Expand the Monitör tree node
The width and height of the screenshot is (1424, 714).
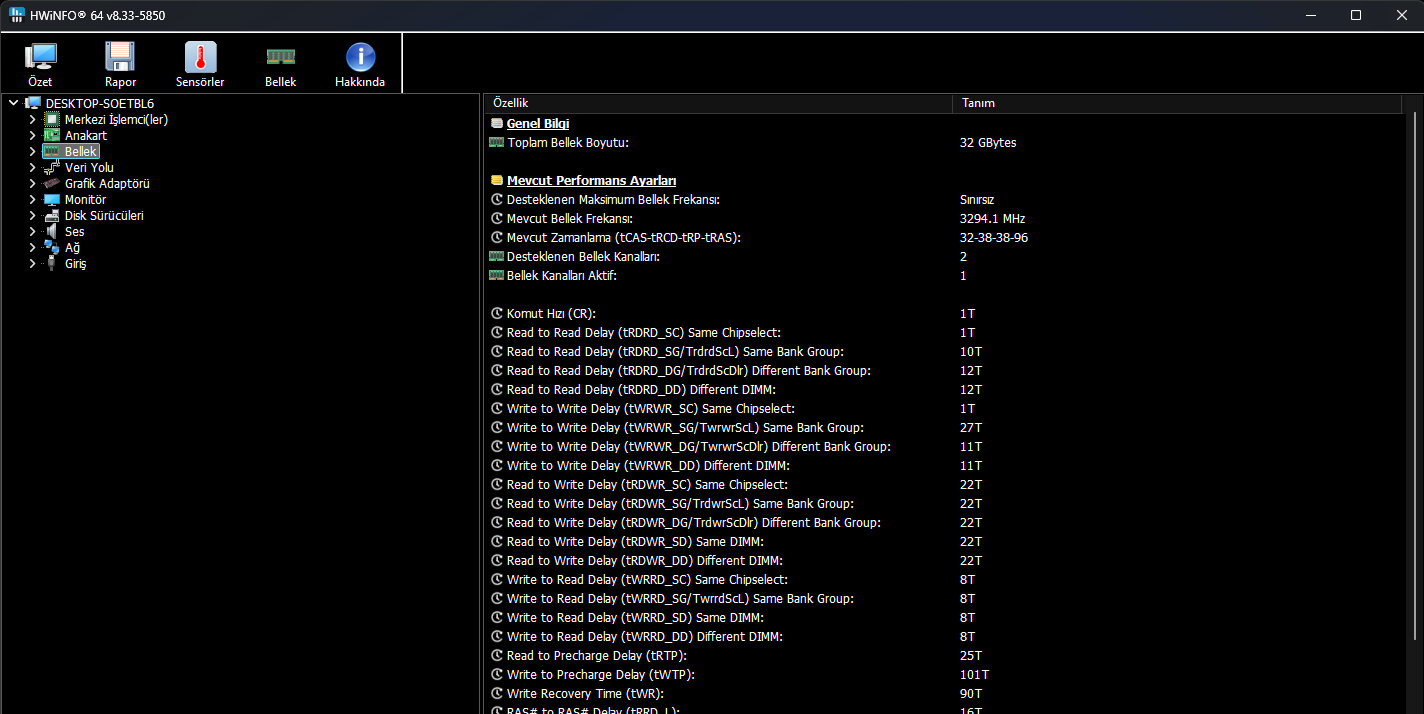tap(32, 199)
